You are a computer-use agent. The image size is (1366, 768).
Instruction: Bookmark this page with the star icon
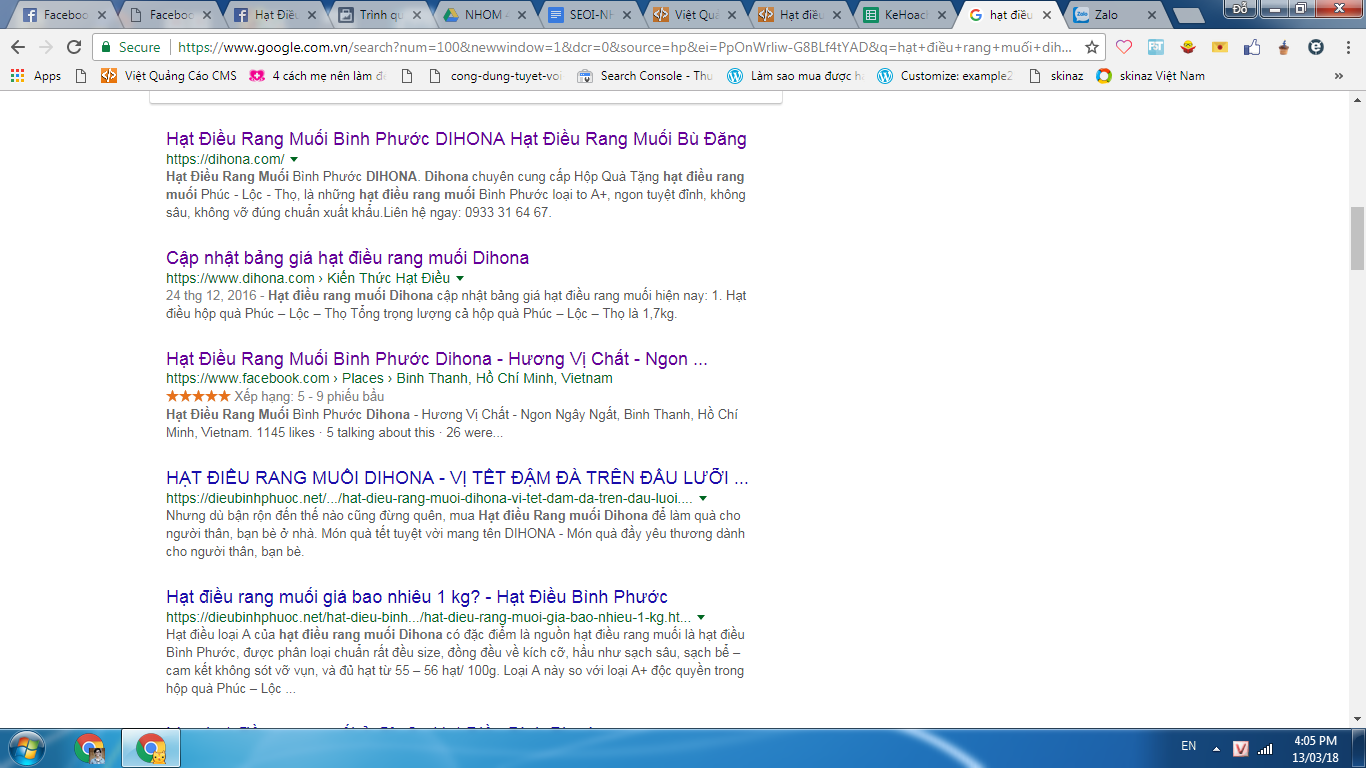(1092, 47)
